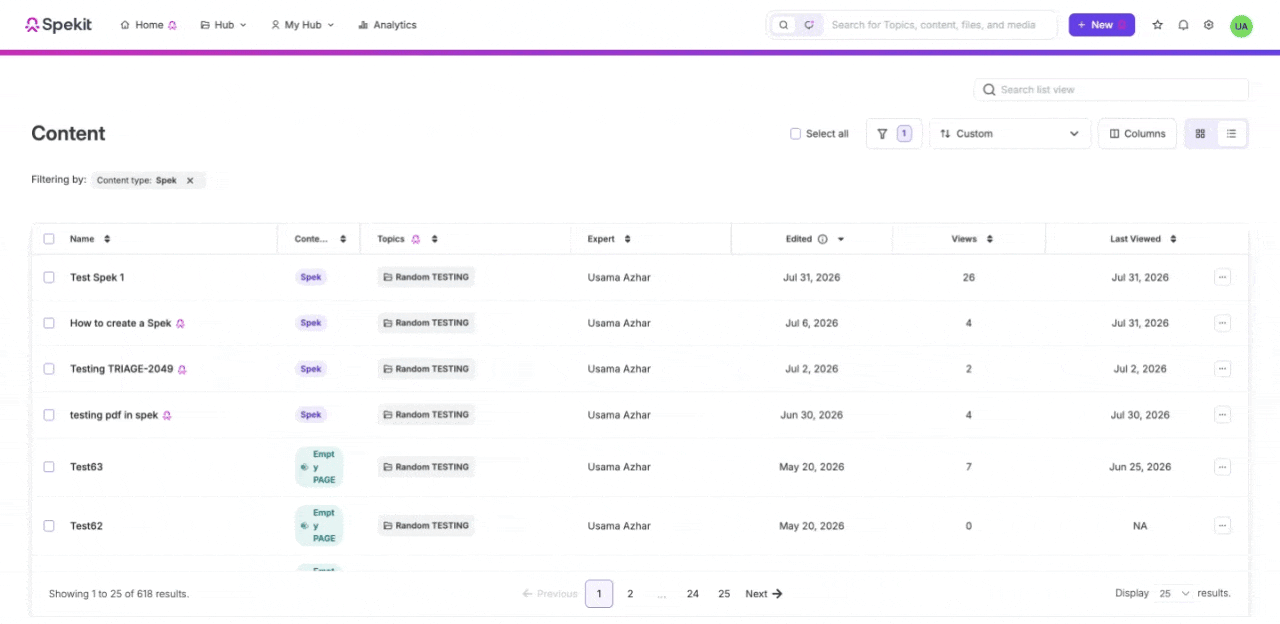
Task: Sort by Content type column
Action: coord(343,239)
